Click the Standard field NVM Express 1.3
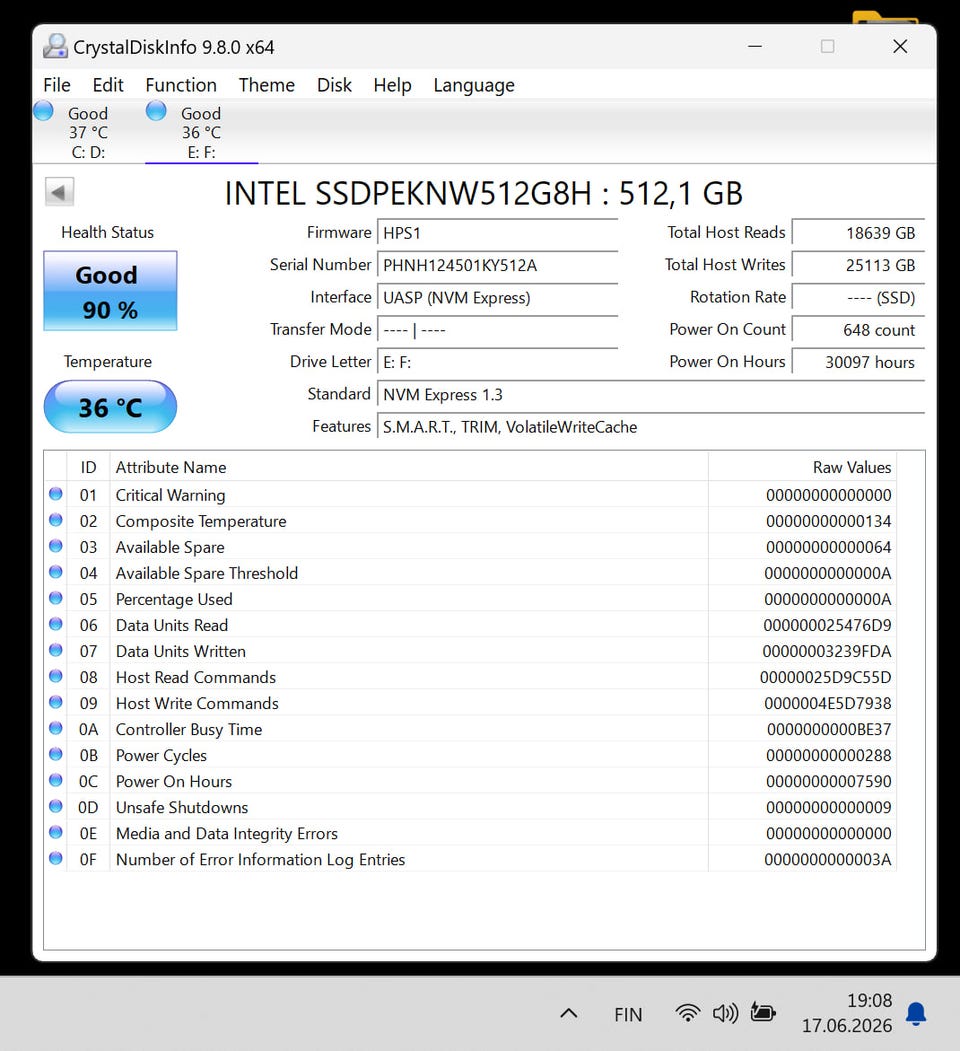Image resolution: width=960 pixels, height=1051 pixels. coord(651,395)
